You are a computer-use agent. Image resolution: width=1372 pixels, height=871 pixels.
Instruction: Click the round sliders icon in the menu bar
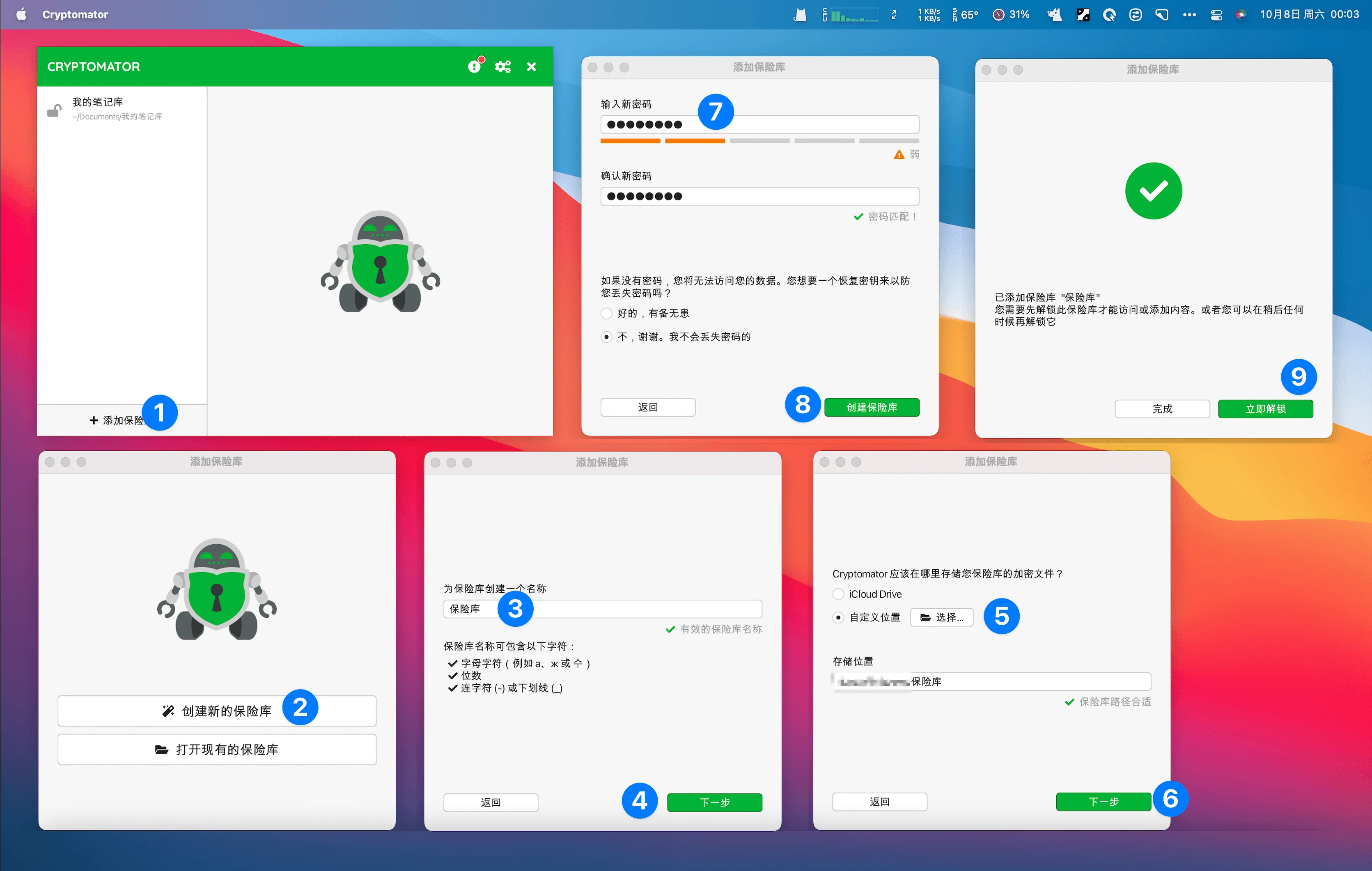coord(1136,14)
